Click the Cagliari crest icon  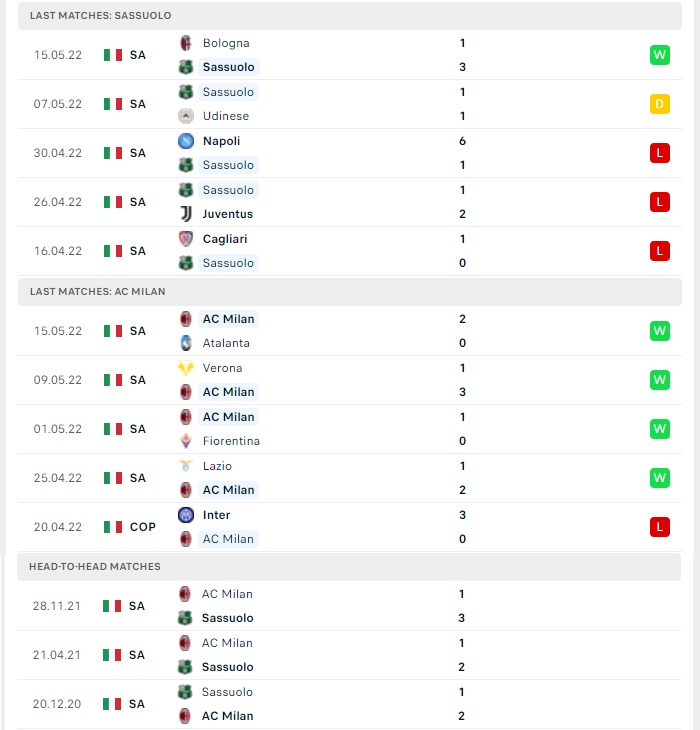[x=186, y=239]
